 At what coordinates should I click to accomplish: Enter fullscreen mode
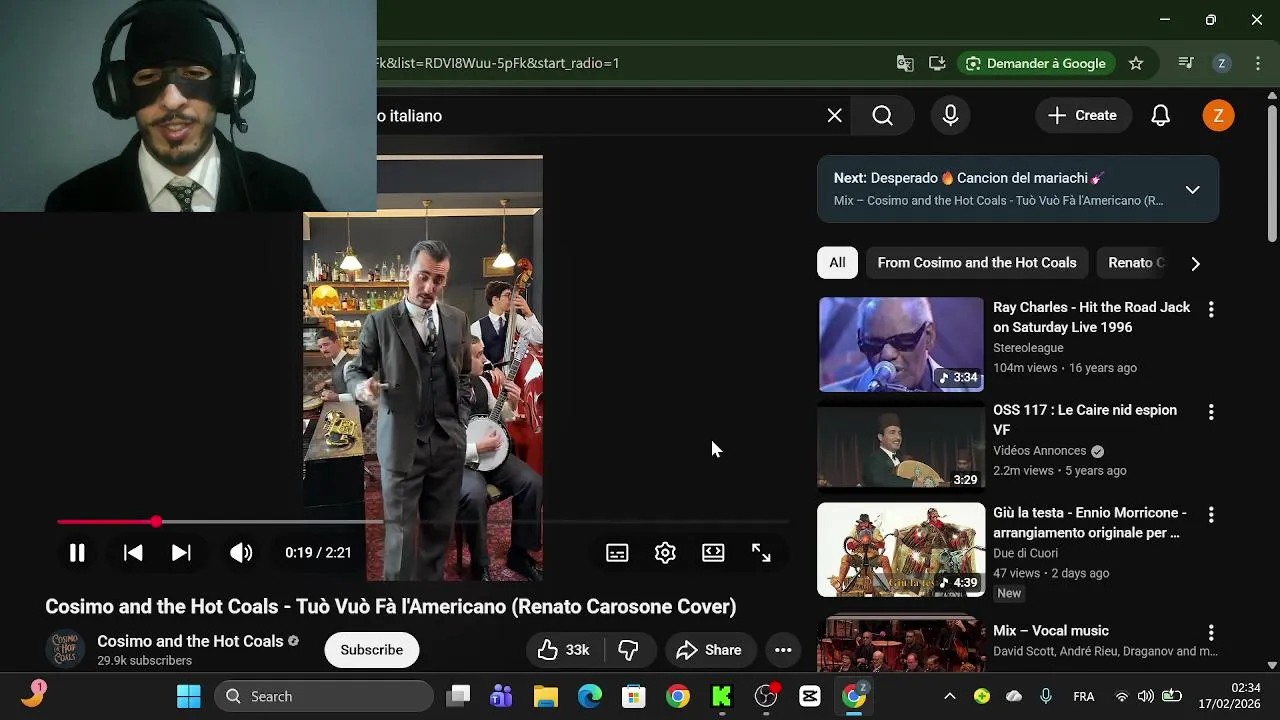[x=761, y=553]
